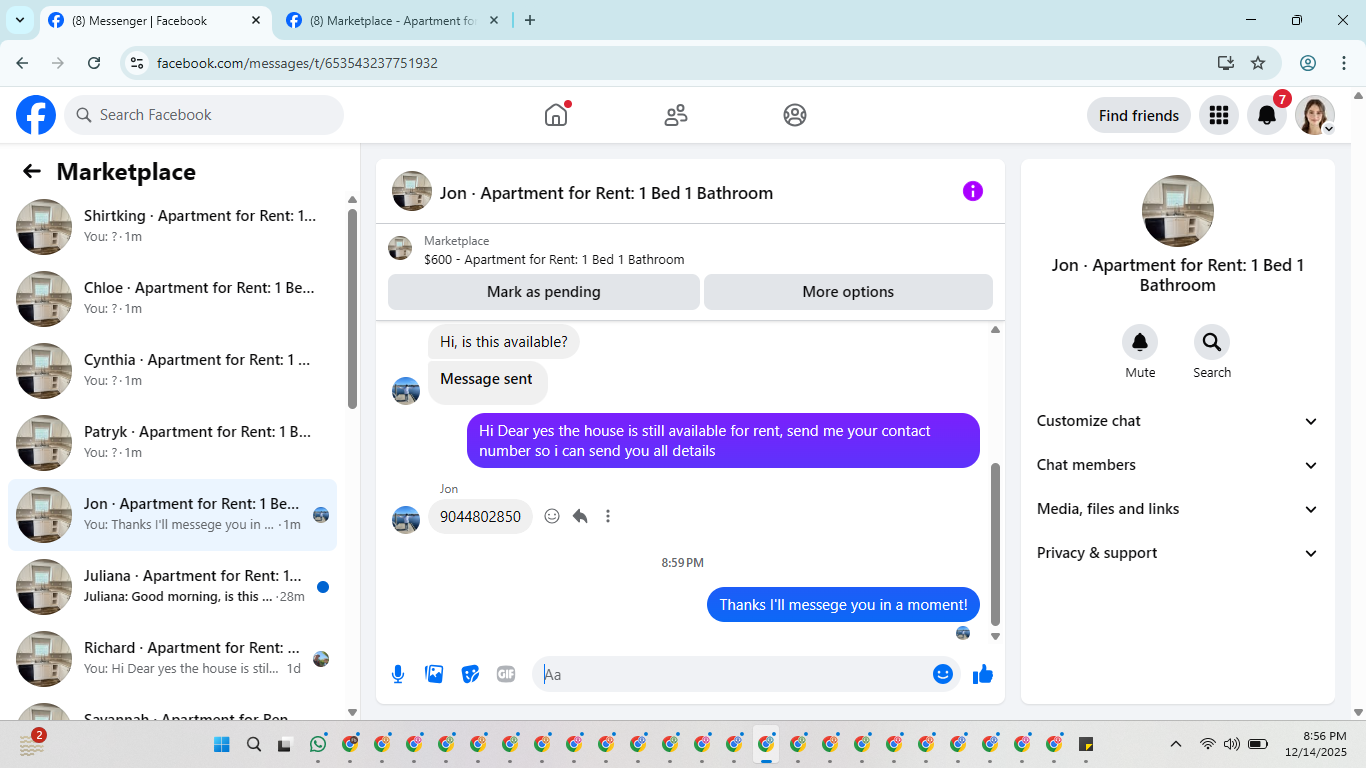Viewport: 1366px width, 768px height.
Task: Show hidden system tray icons
Action: pyautogui.click(x=1176, y=744)
